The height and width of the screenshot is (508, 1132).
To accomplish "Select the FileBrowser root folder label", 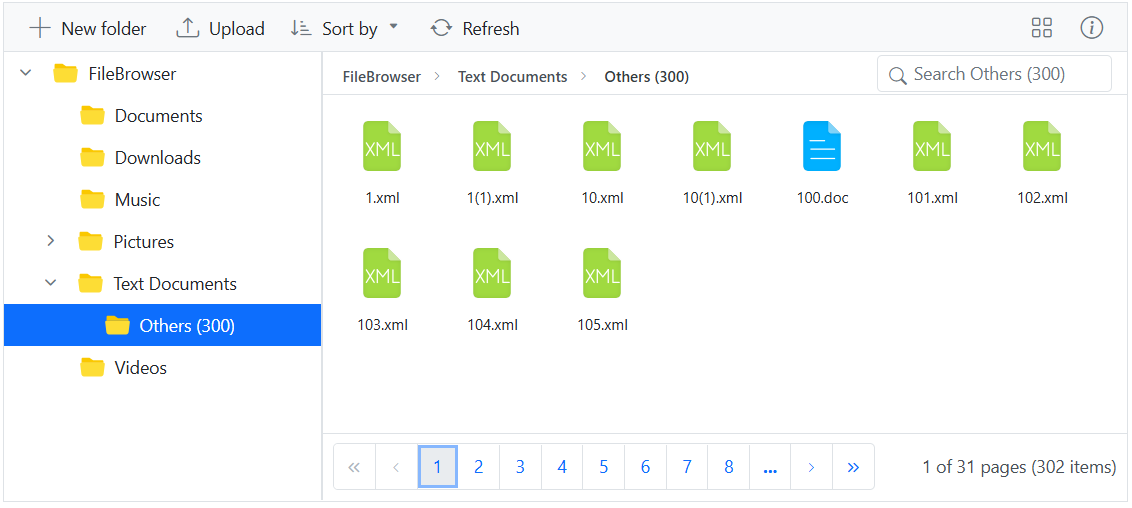I will click(x=132, y=74).
